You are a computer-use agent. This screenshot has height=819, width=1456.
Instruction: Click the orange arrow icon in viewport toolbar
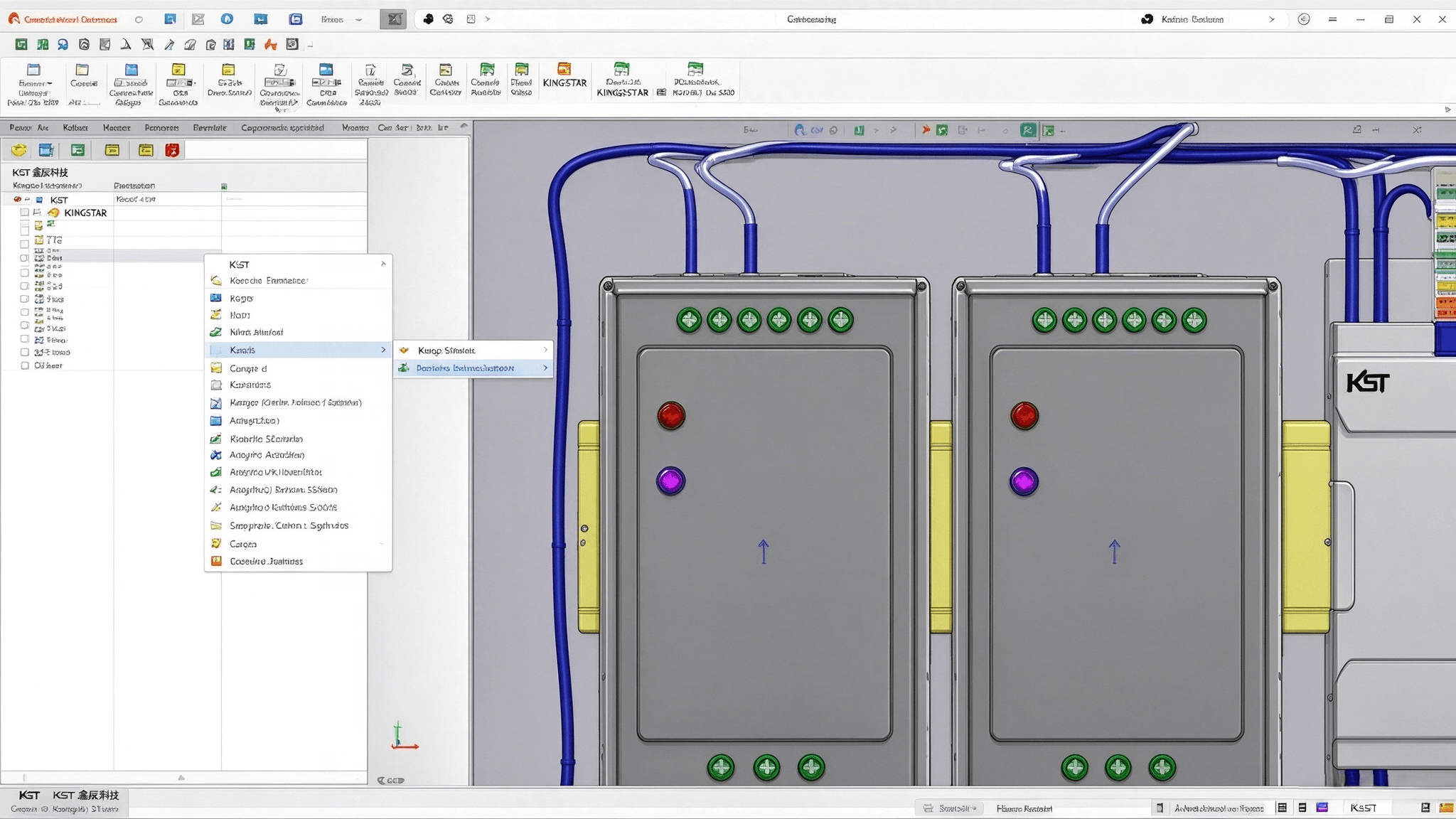pyautogui.click(x=926, y=130)
